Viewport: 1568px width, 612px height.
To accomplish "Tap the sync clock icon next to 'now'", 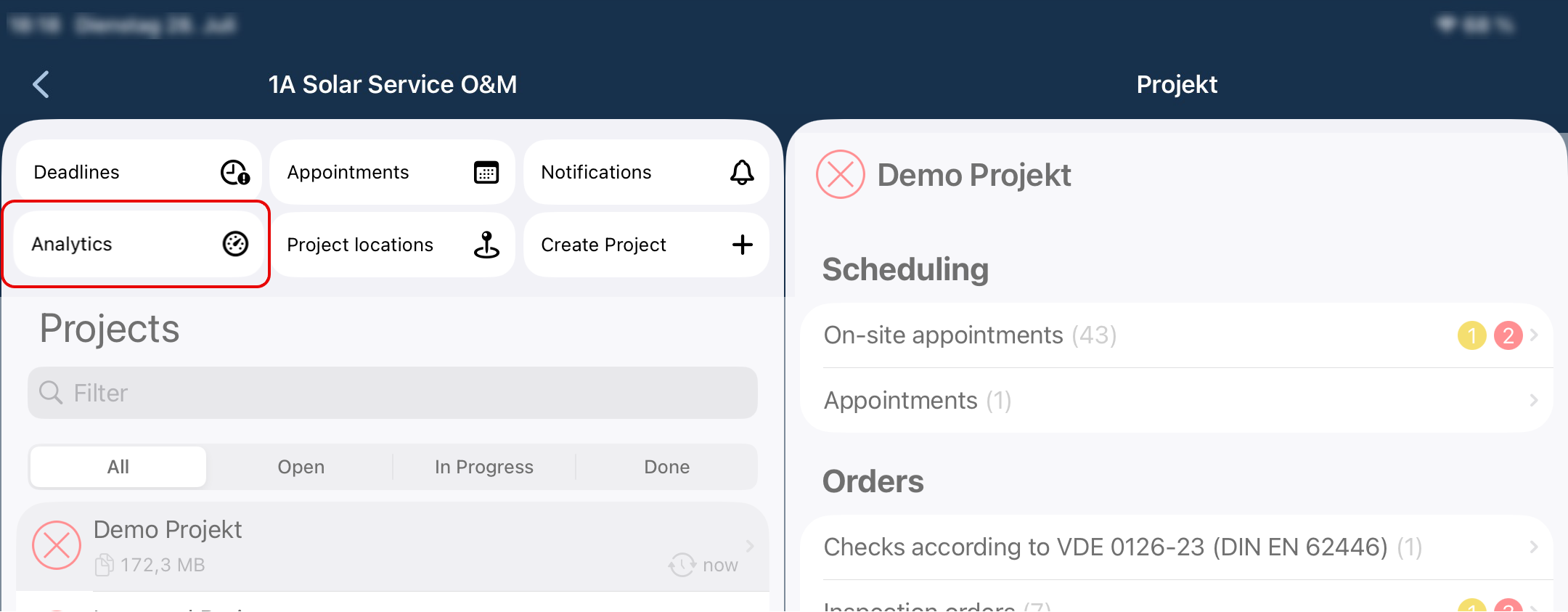I will click(682, 564).
